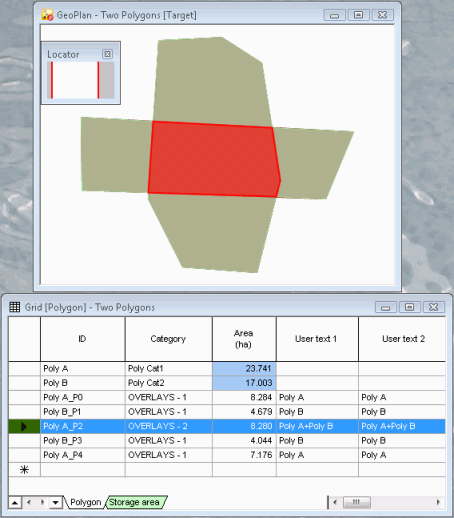Go to previous tab arrow
This screenshot has width=454, height=518.
(29, 502)
